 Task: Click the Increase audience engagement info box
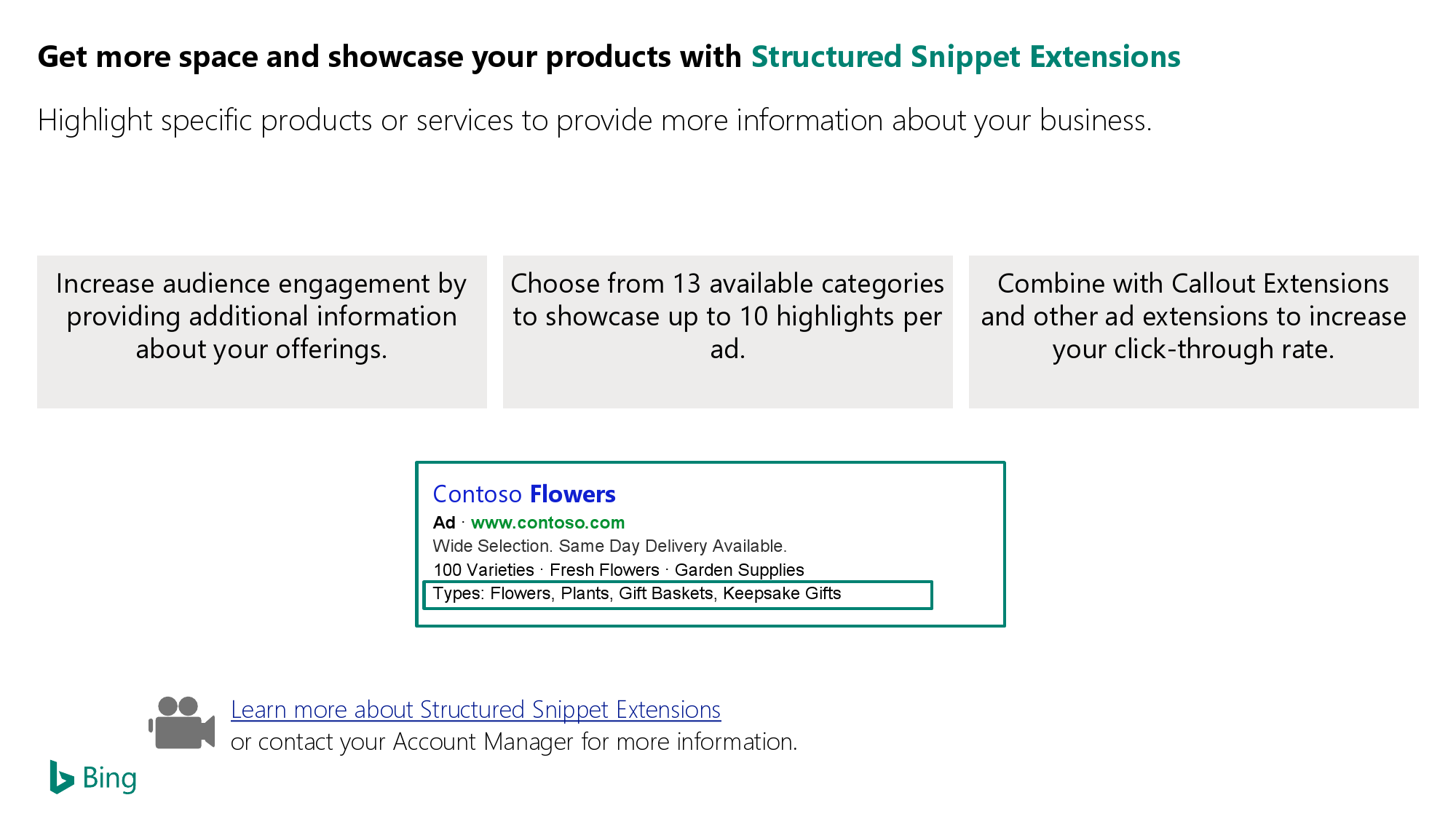[262, 332]
